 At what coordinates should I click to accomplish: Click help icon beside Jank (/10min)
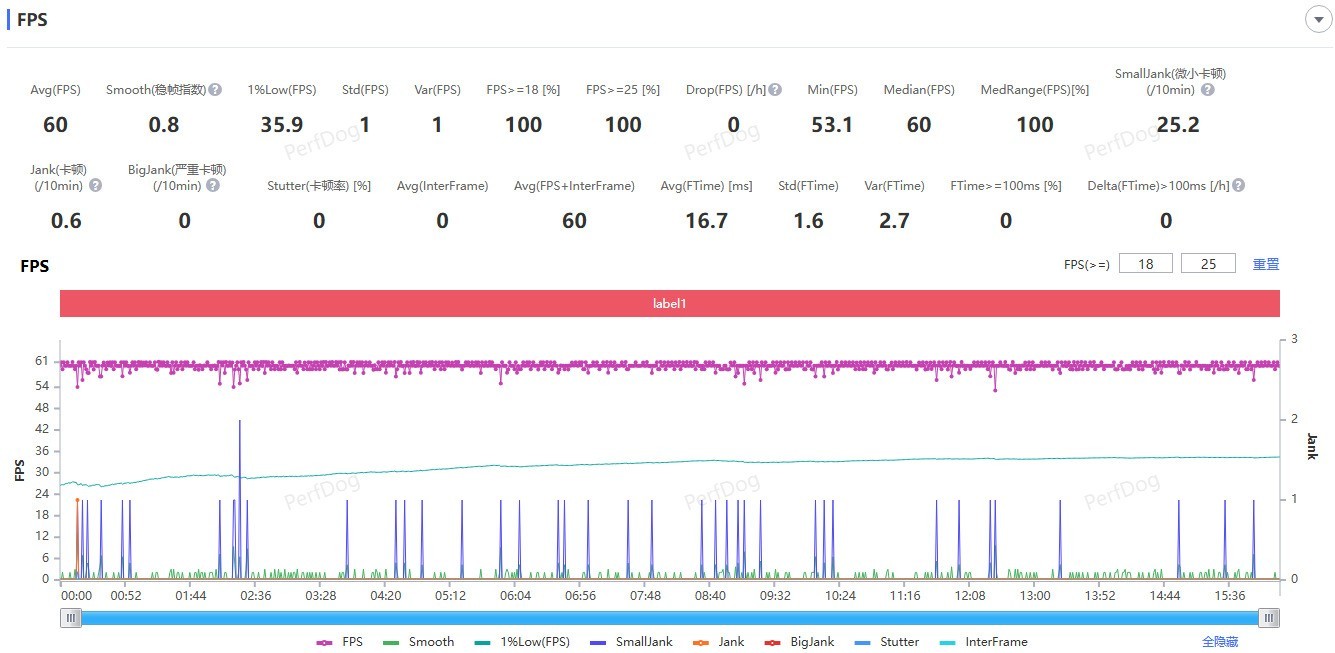tap(95, 185)
